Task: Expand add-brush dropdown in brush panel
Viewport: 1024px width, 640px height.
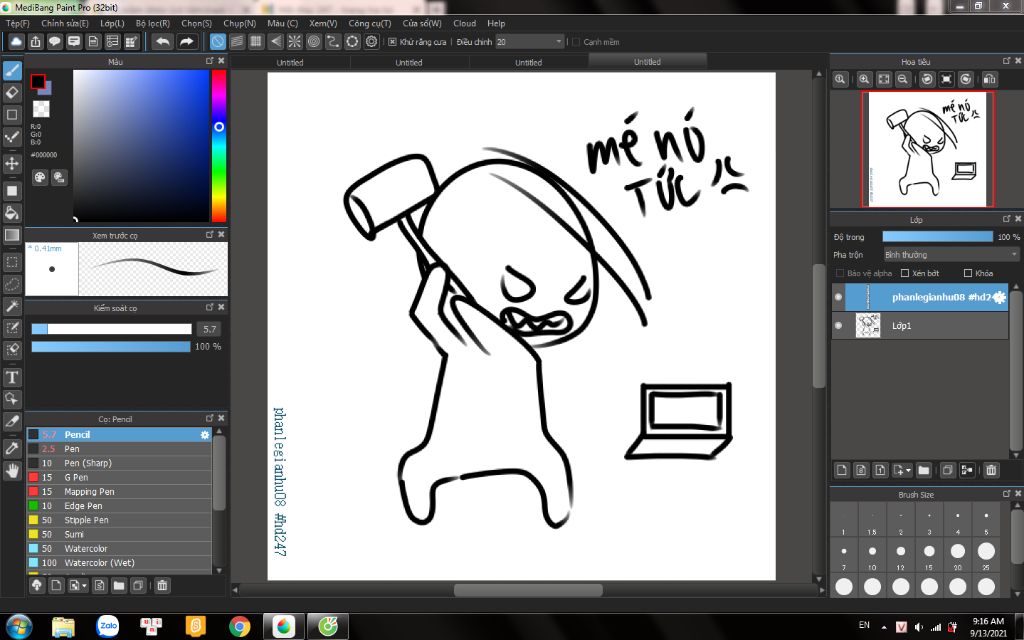Action: click(84, 586)
